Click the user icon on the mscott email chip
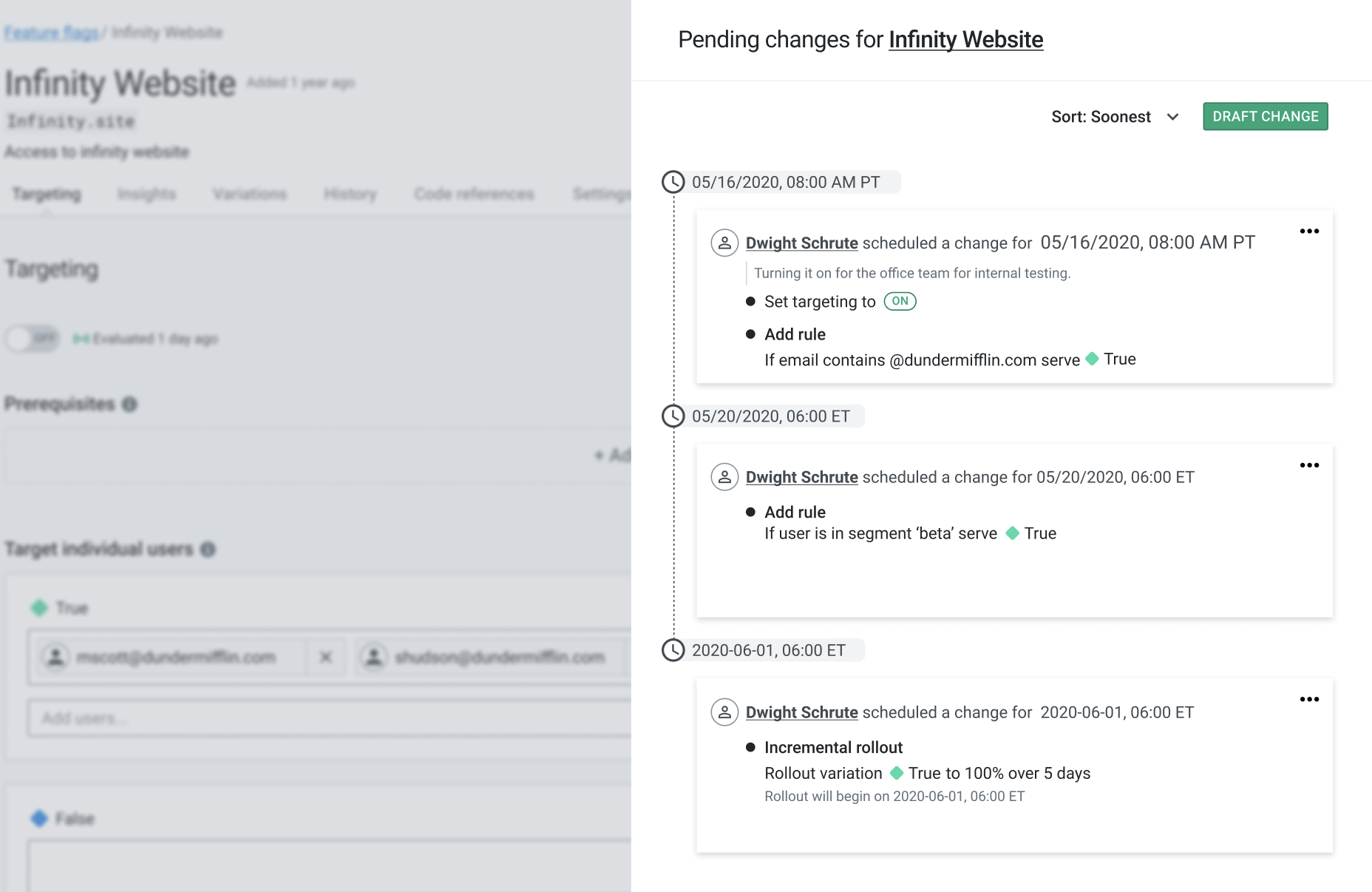Image resolution: width=1372 pixels, height=892 pixels. tap(54, 657)
